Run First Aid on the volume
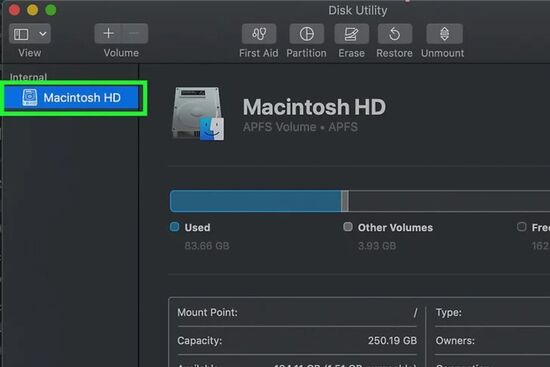This screenshot has width=550, height=367. pyautogui.click(x=259, y=34)
